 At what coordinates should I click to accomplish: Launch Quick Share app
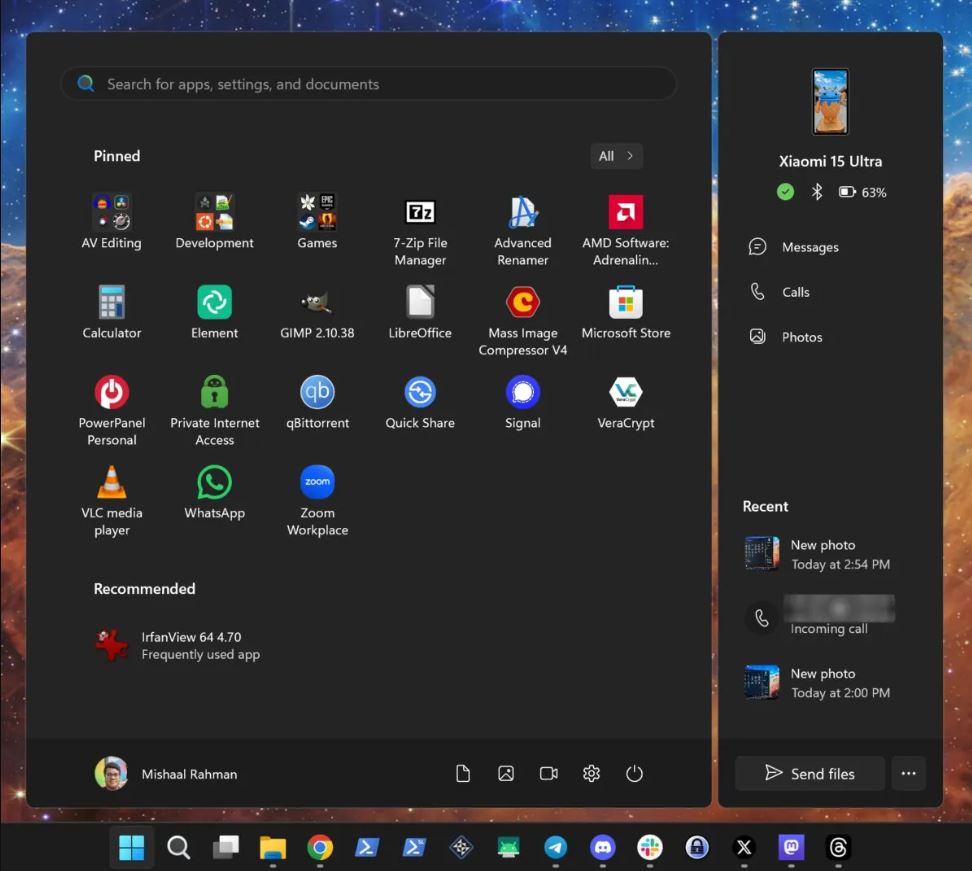pos(420,393)
